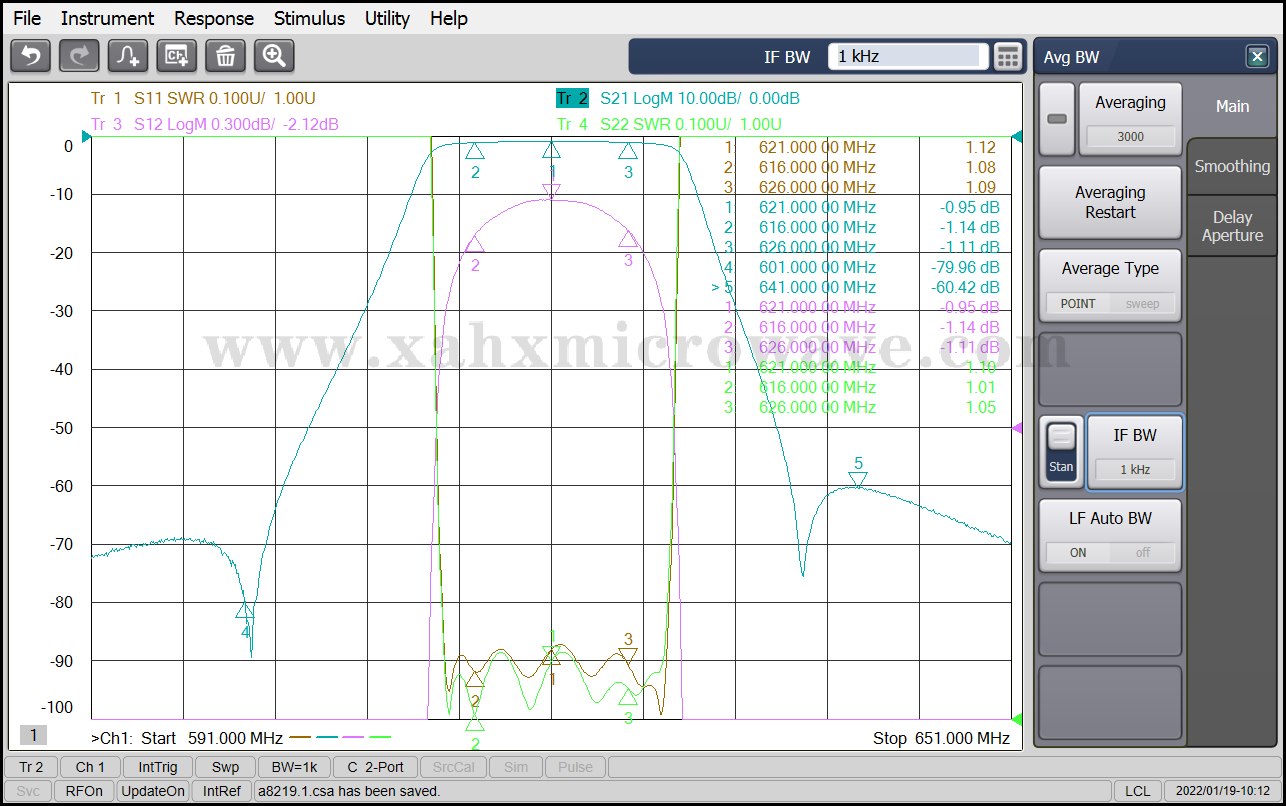
Task: Toggle the averaging enable switch beside Averaging
Action: pos(1056,119)
